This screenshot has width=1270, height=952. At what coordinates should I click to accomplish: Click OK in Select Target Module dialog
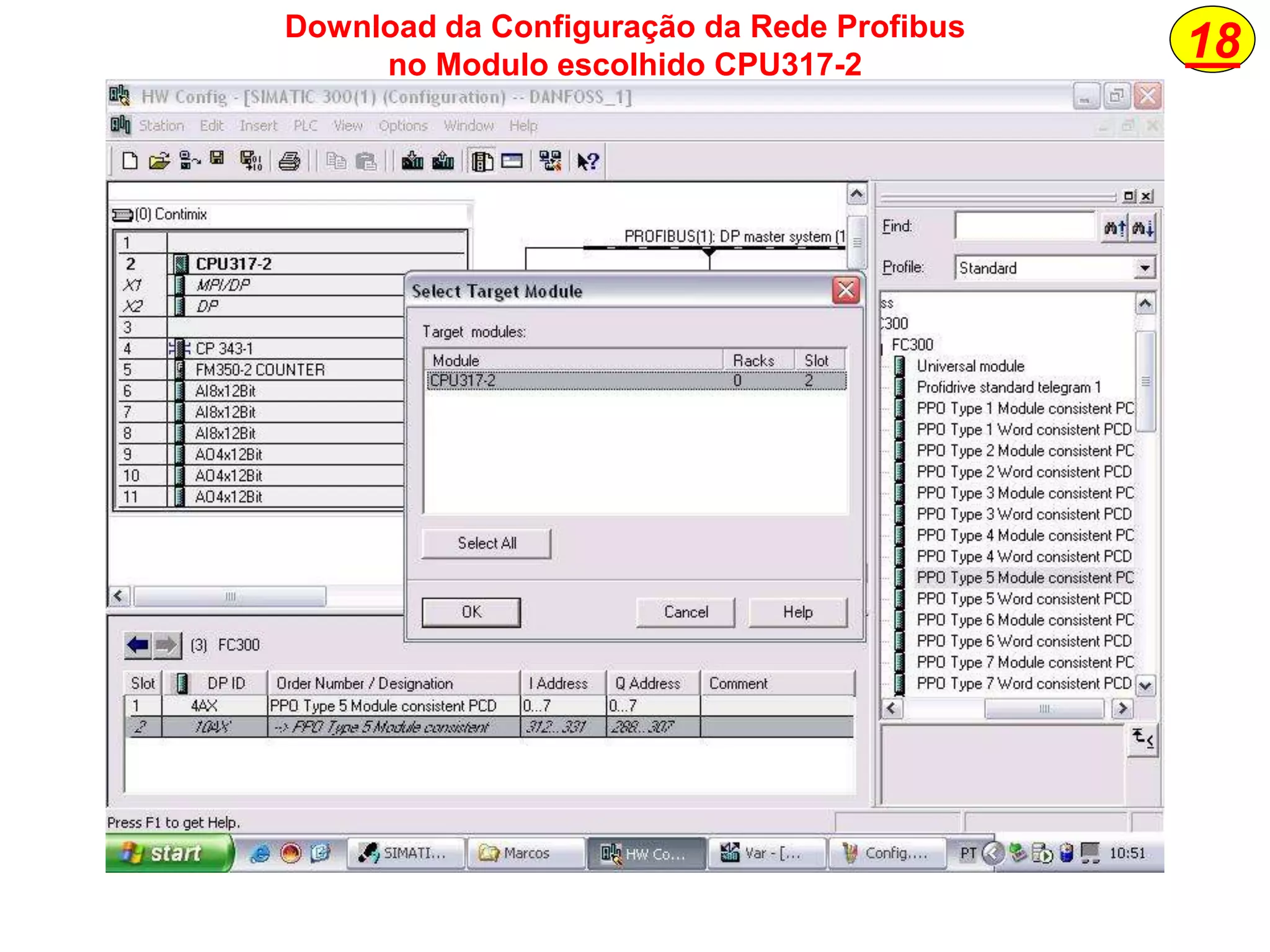tap(471, 612)
